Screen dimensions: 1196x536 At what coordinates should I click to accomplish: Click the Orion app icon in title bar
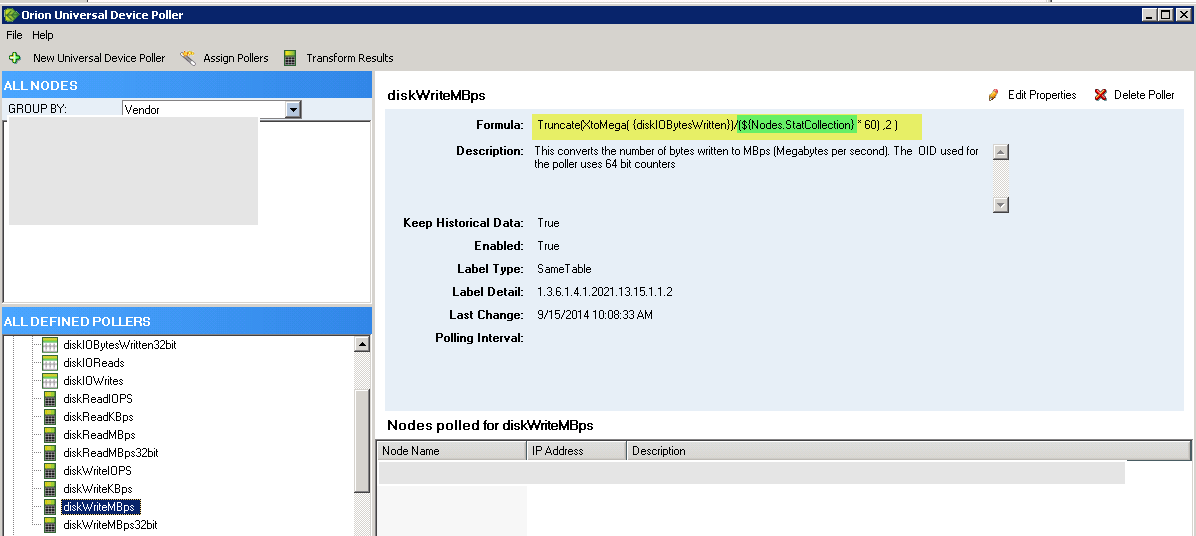[11, 14]
